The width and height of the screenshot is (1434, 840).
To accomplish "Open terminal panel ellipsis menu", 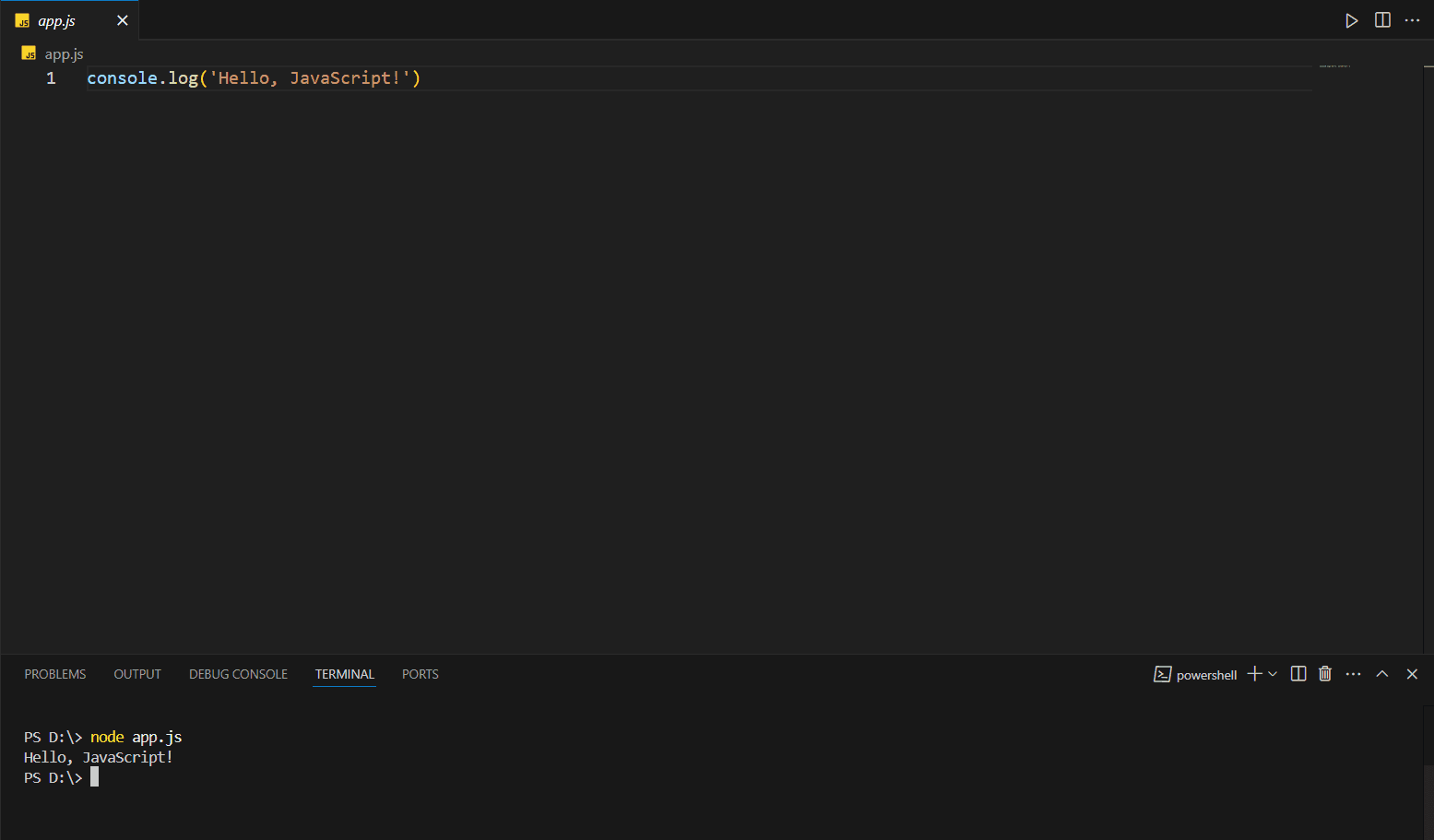I will [1353, 674].
